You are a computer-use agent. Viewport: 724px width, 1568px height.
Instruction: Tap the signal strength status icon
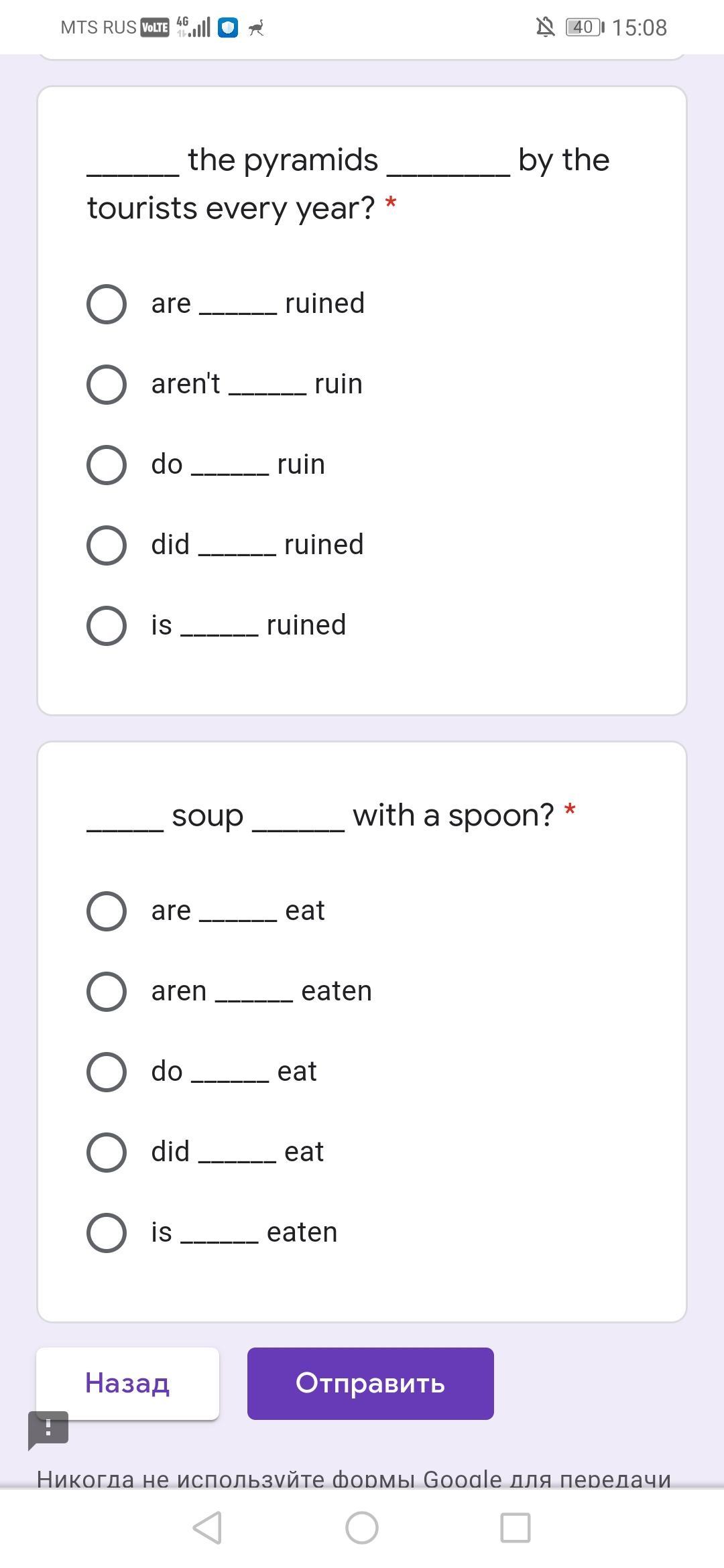pos(194,27)
